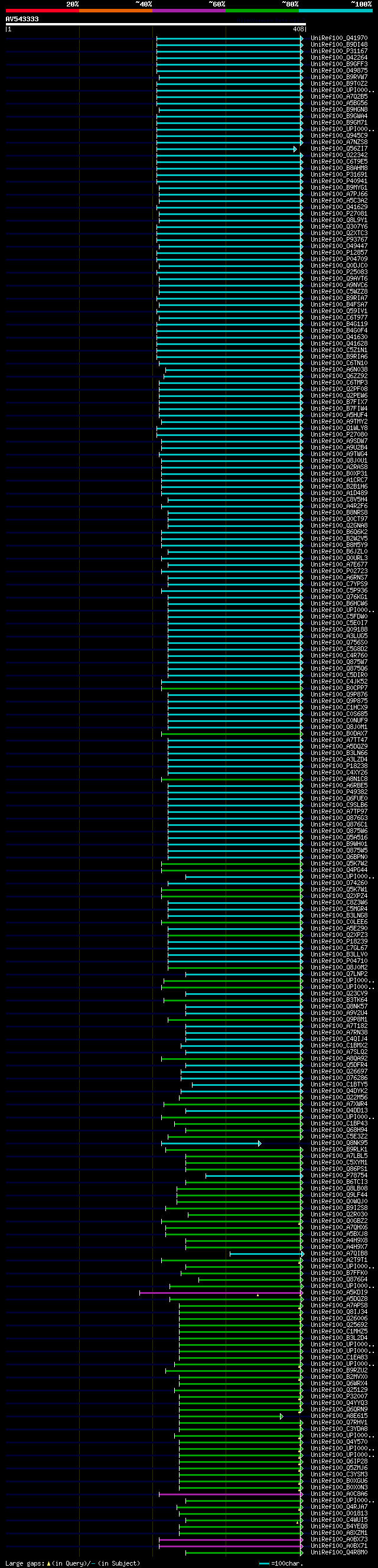Screen dimensions: 378x1568
Task: Click the 'Large gaps' legend text
Action: tap(25, 1564)
